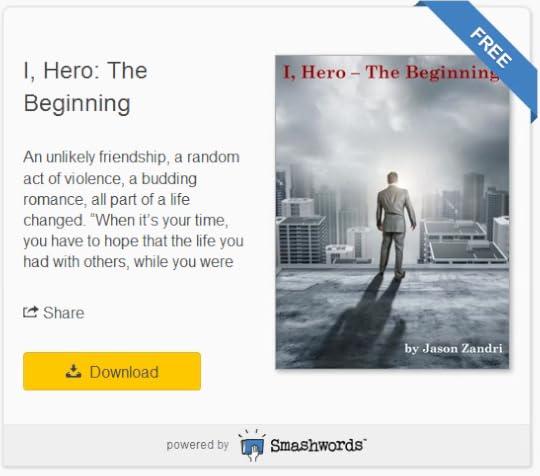The height and width of the screenshot is (476, 540).
Task: Click the red cover title 'I, Hero – The Beginning'
Action: pyautogui.click(x=391, y=72)
